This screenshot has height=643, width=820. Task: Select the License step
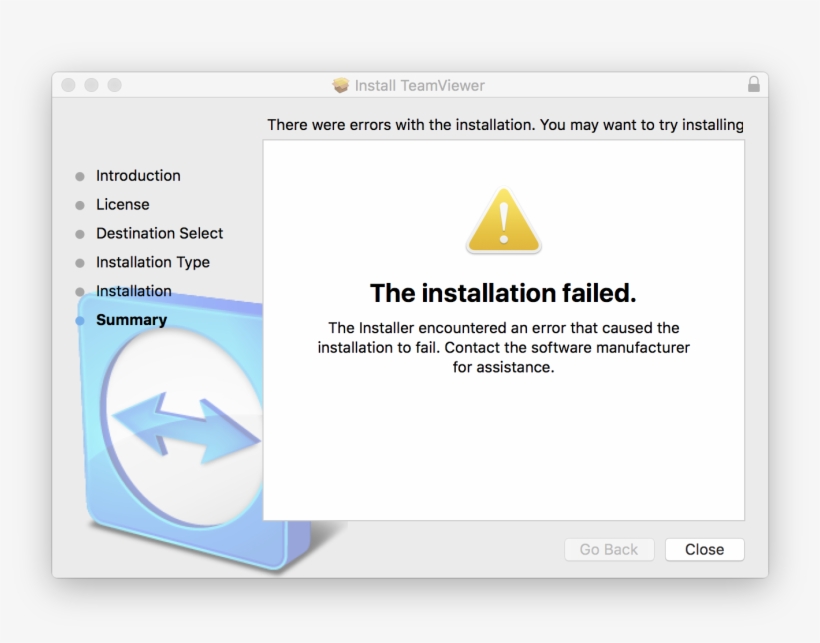[122, 204]
